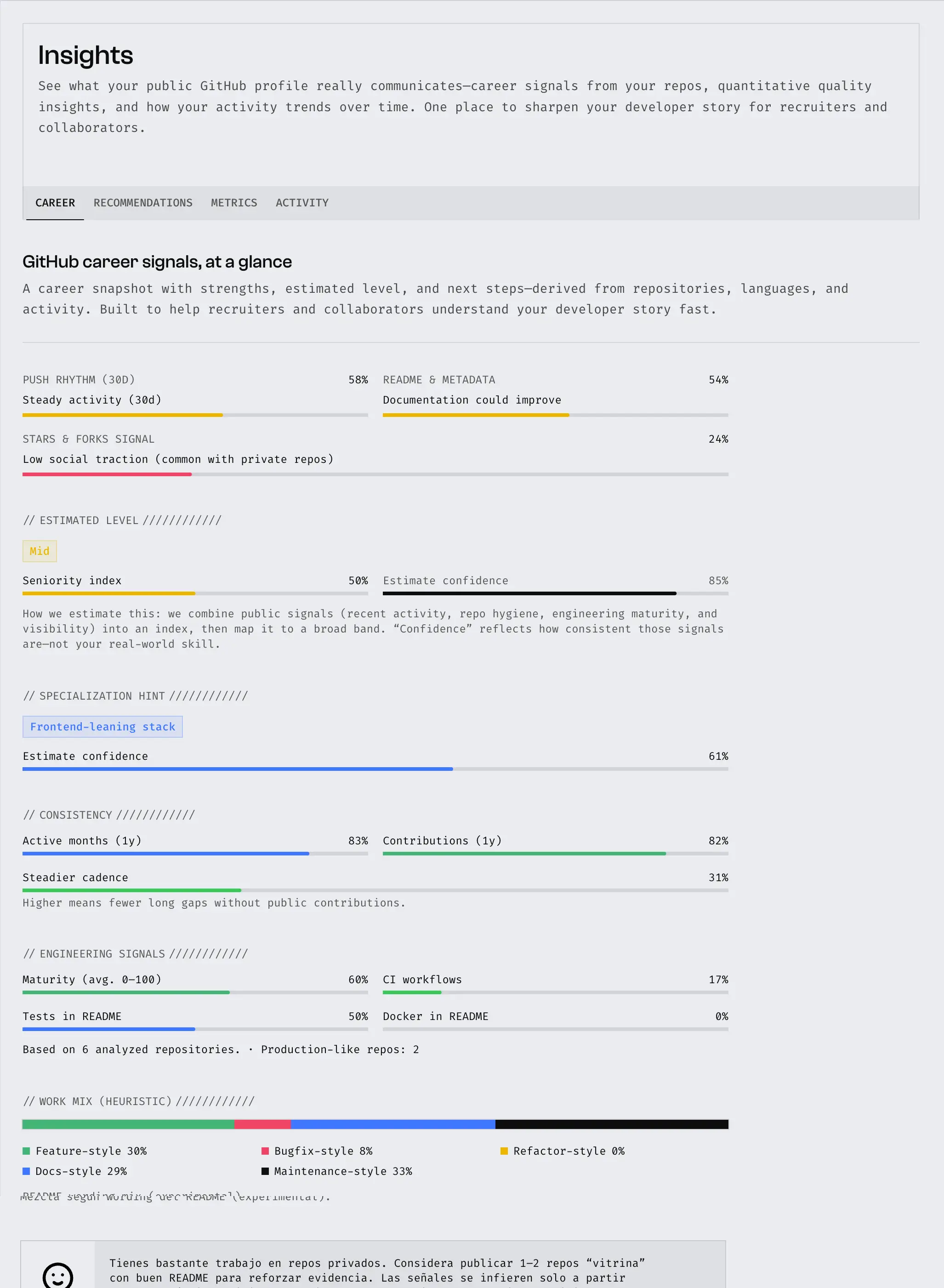Switch back to the CAREER tab

(55, 203)
